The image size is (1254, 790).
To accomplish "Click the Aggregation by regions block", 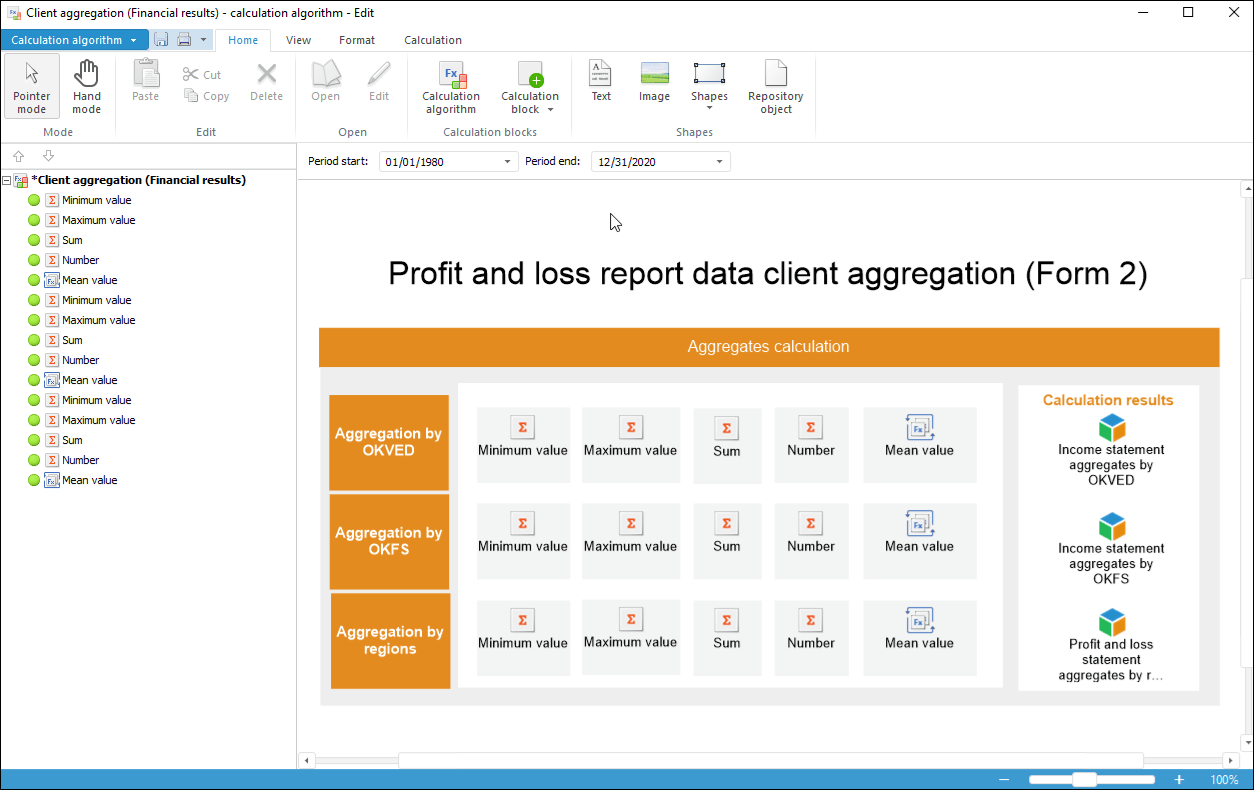I will 390,640.
